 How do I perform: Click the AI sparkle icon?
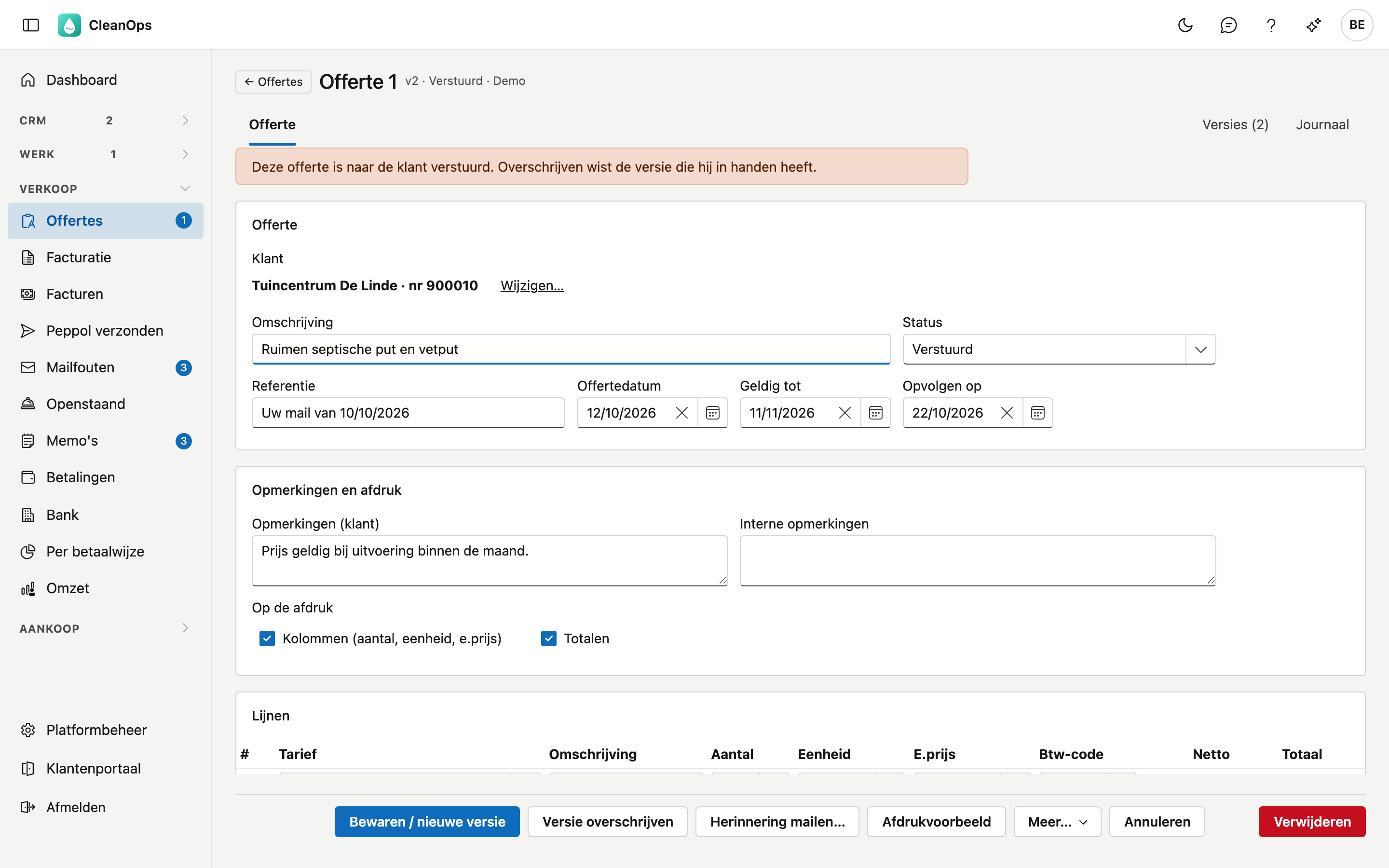1313,25
